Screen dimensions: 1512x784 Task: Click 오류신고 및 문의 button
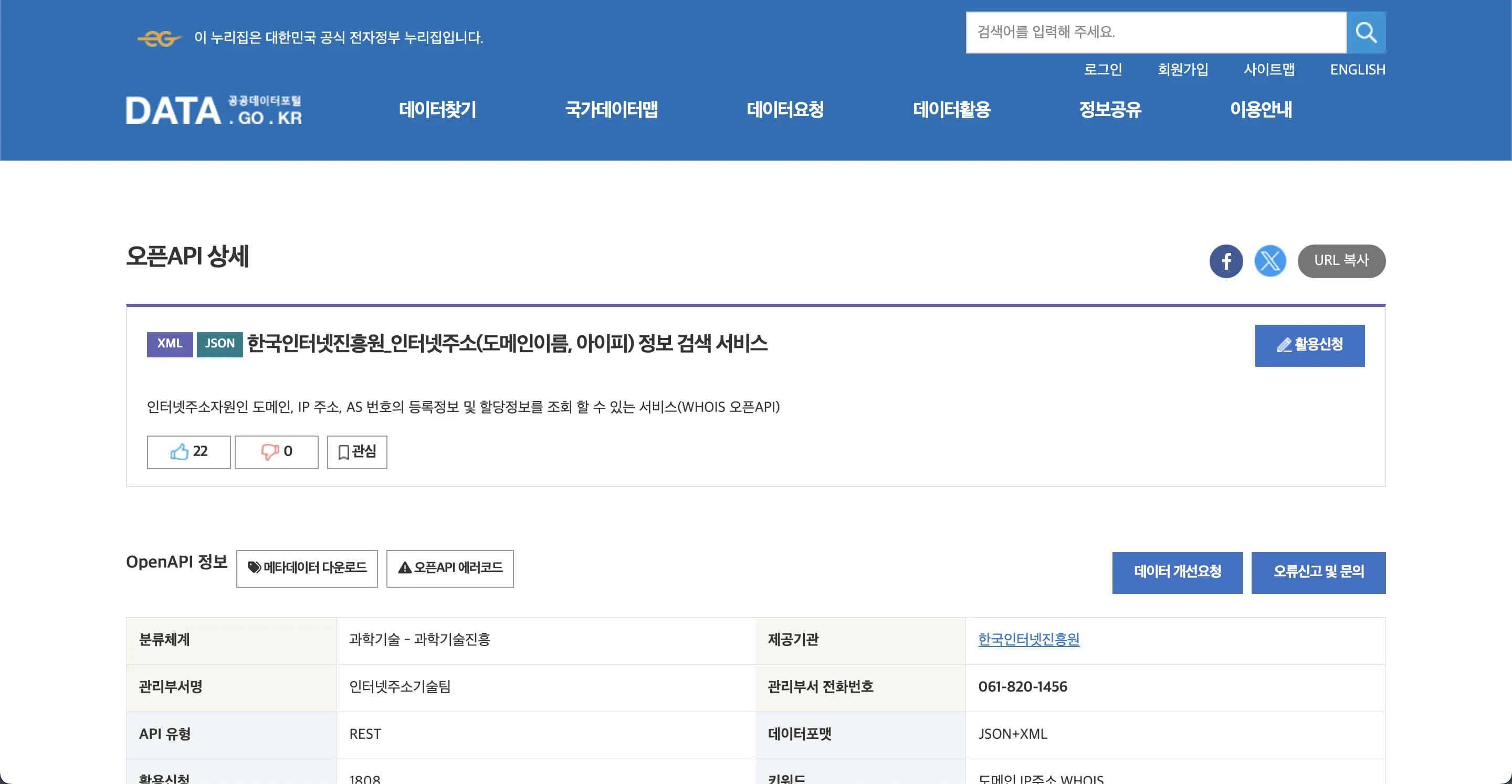pyautogui.click(x=1318, y=572)
